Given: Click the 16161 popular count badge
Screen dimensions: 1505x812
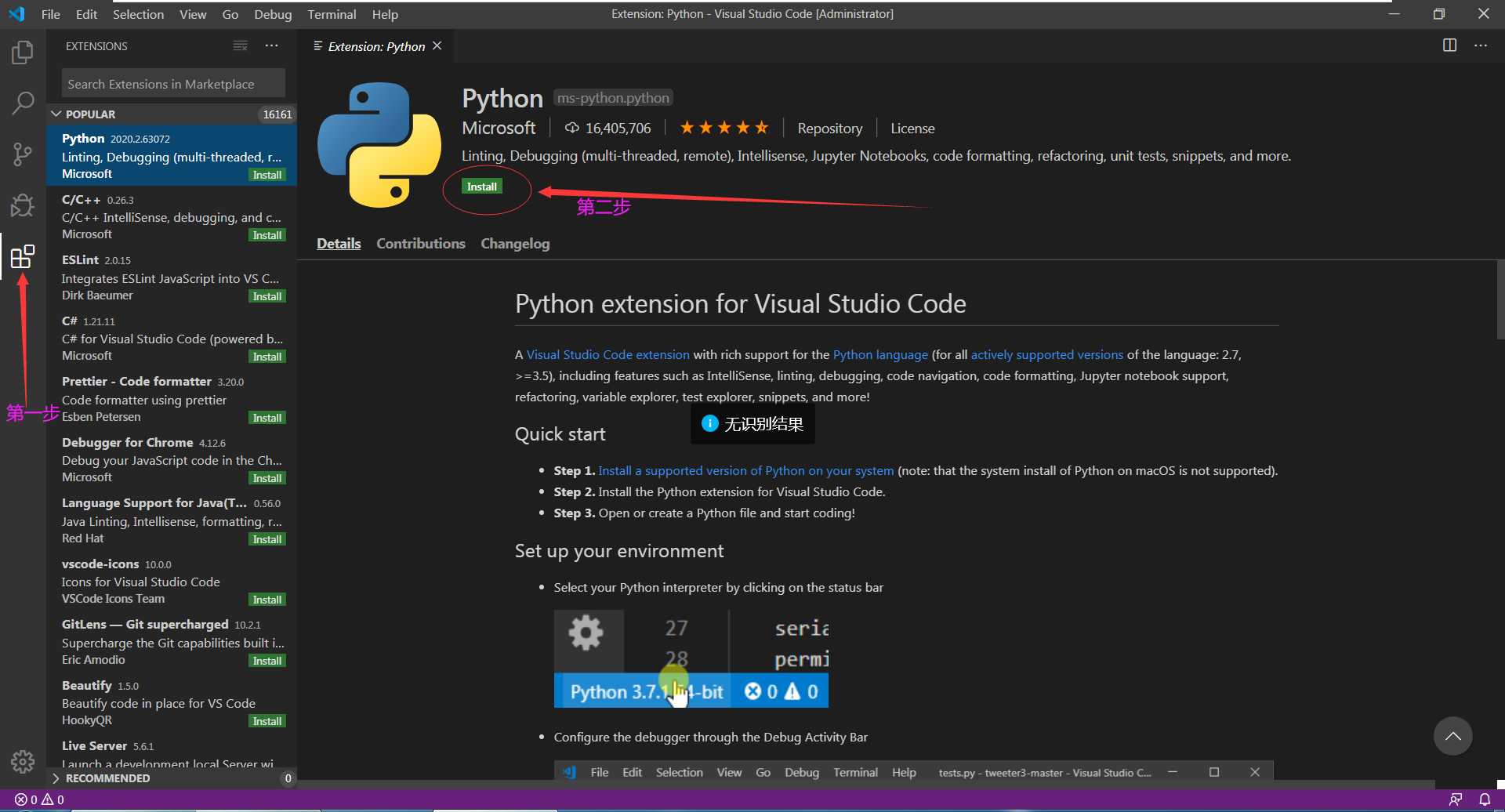Looking at the screenshot, I should pos(277,114).
